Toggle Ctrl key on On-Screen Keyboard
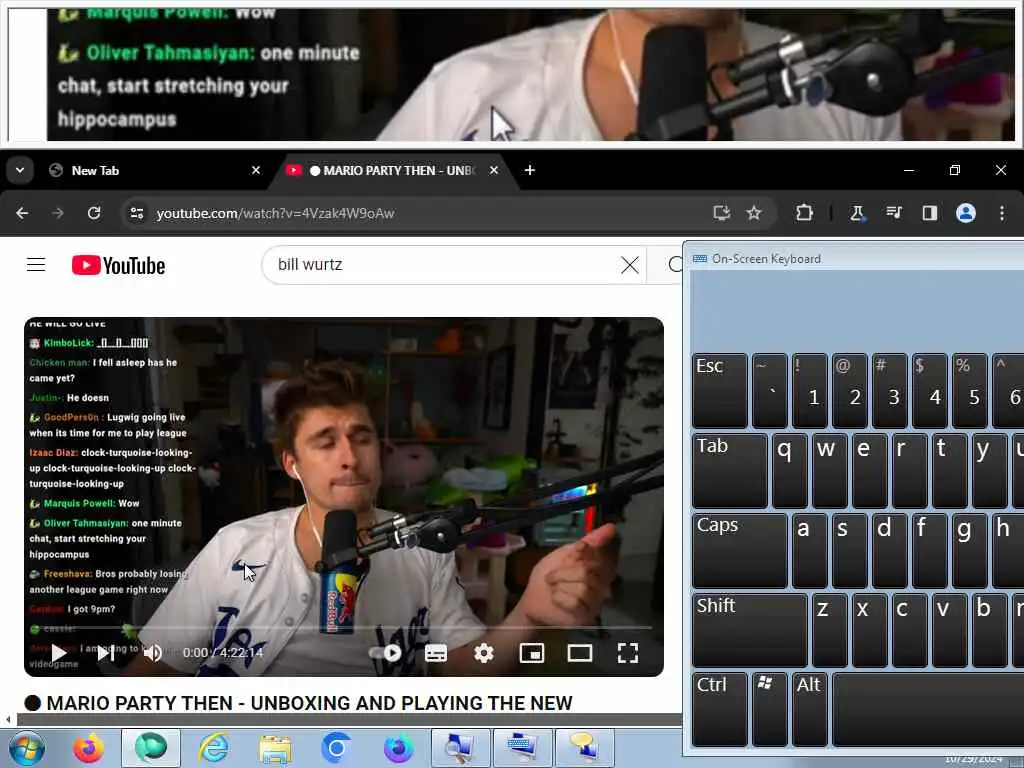The height and width of the screenshot is (768, 1024). click(x=719, y=709)
